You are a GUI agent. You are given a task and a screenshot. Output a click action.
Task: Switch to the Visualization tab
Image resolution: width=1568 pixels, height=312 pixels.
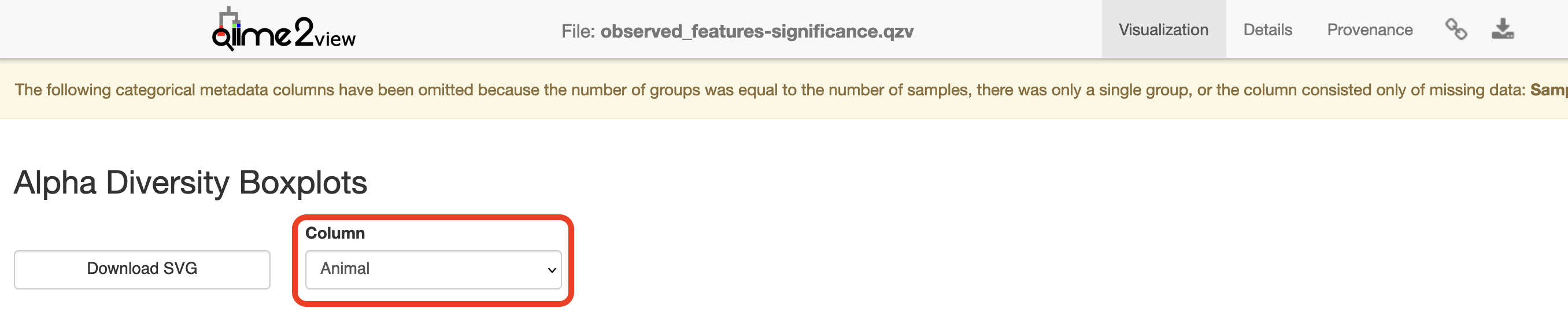click(1163, 30)
